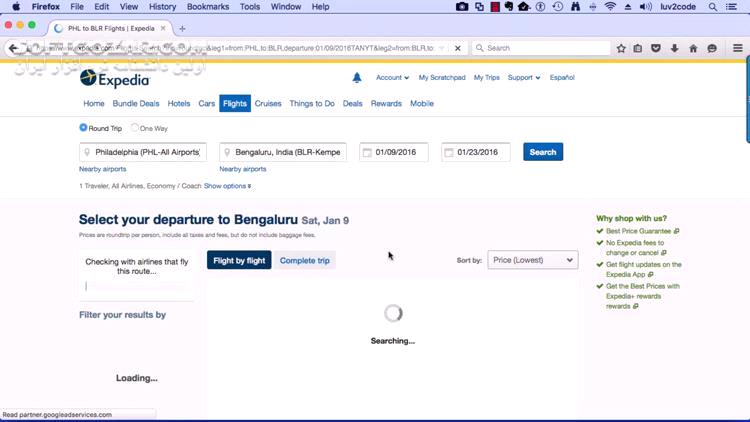
Task: Click the calendar icon of return date
Action: pos(449,152)
